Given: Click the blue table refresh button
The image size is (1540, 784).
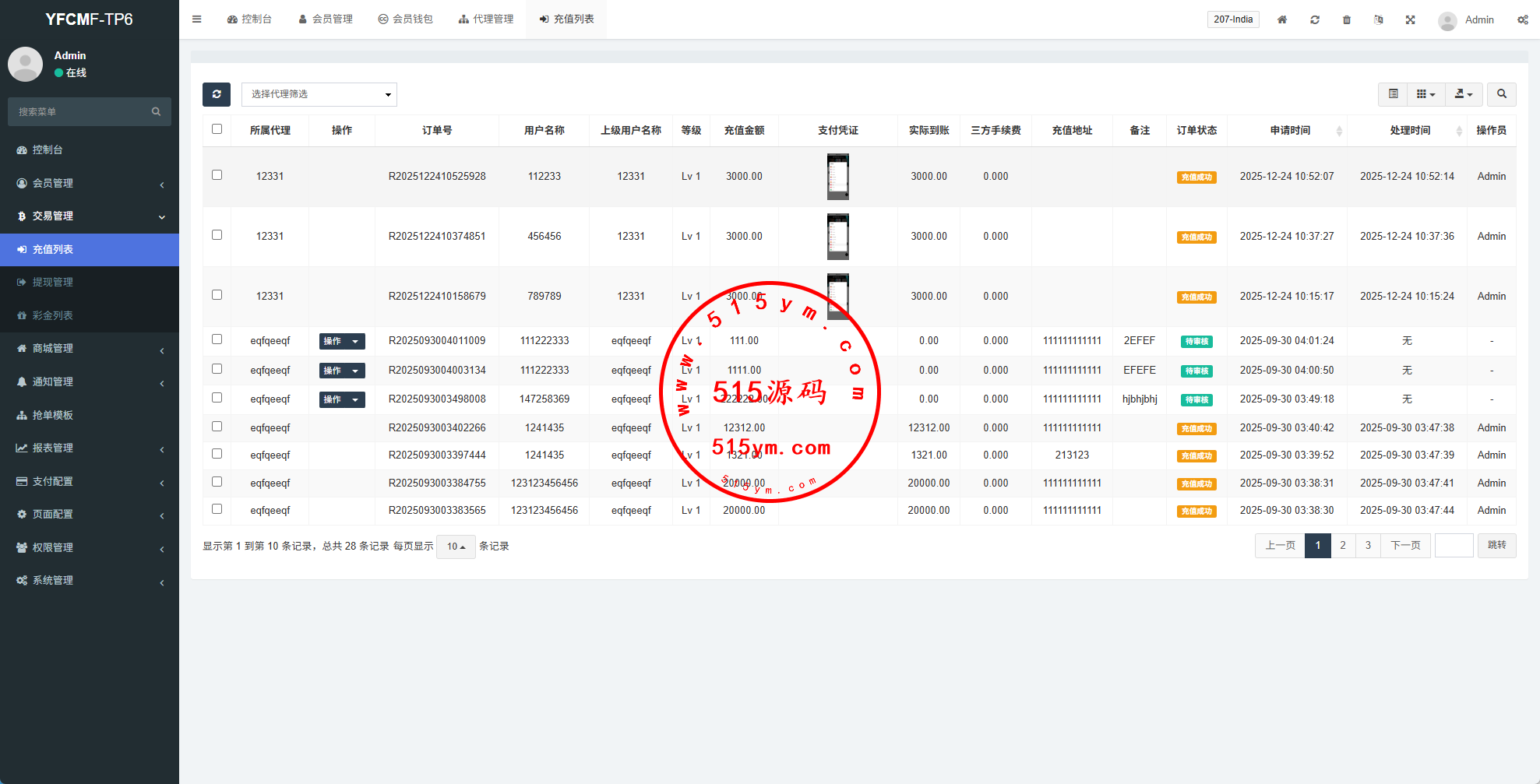Looking at the screenshot, I should coord(217,94).
